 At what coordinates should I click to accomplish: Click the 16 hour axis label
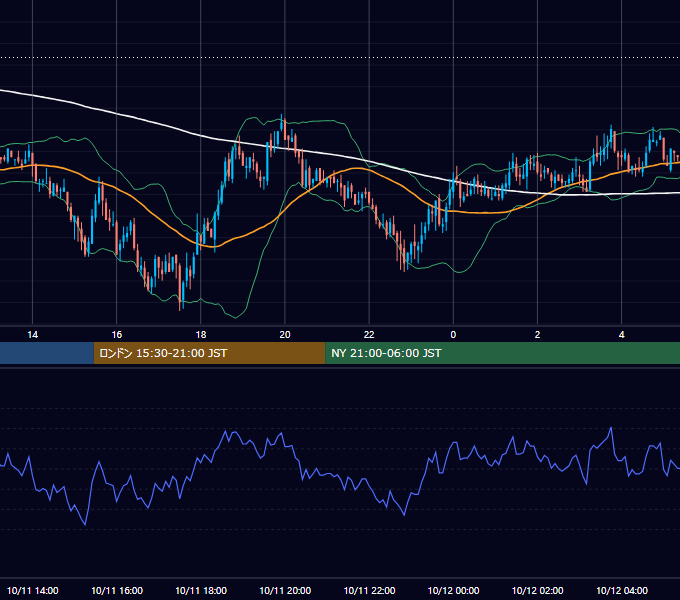(117, 335)
